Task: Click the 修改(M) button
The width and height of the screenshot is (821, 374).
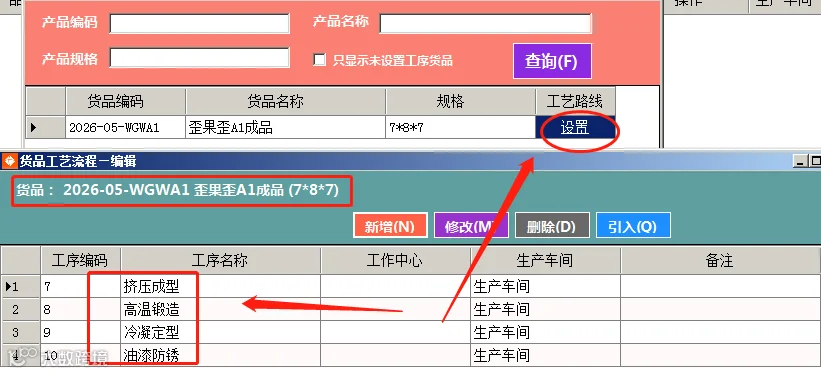Action: point(471,226)
